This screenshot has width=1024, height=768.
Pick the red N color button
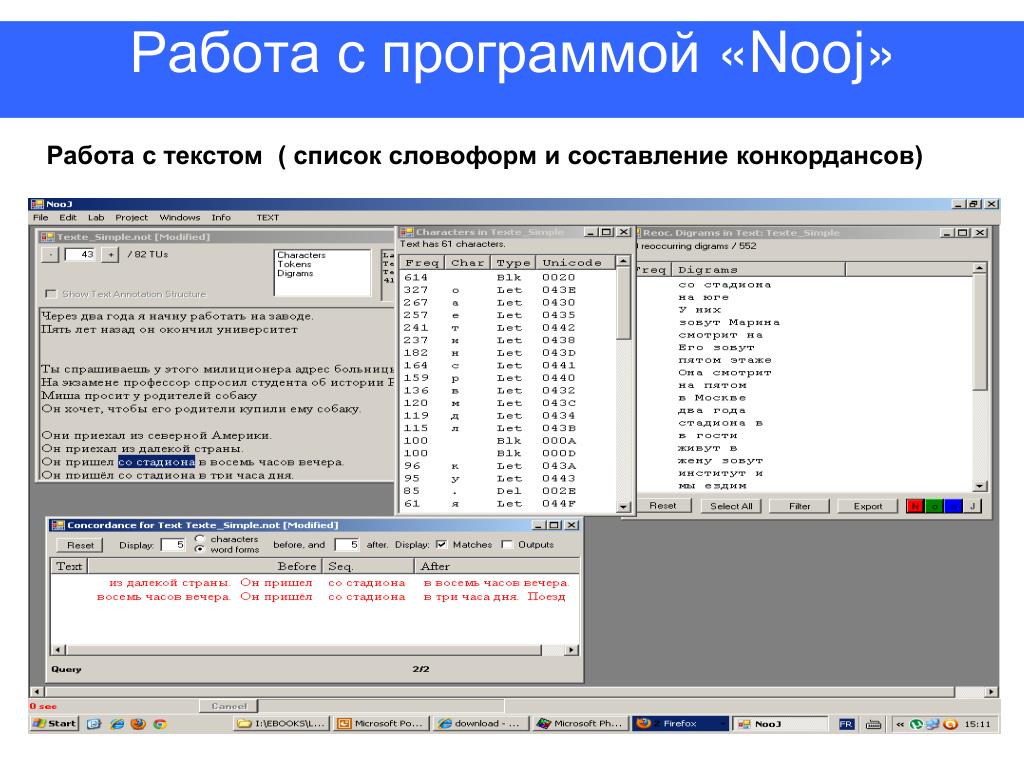[915, 506]
